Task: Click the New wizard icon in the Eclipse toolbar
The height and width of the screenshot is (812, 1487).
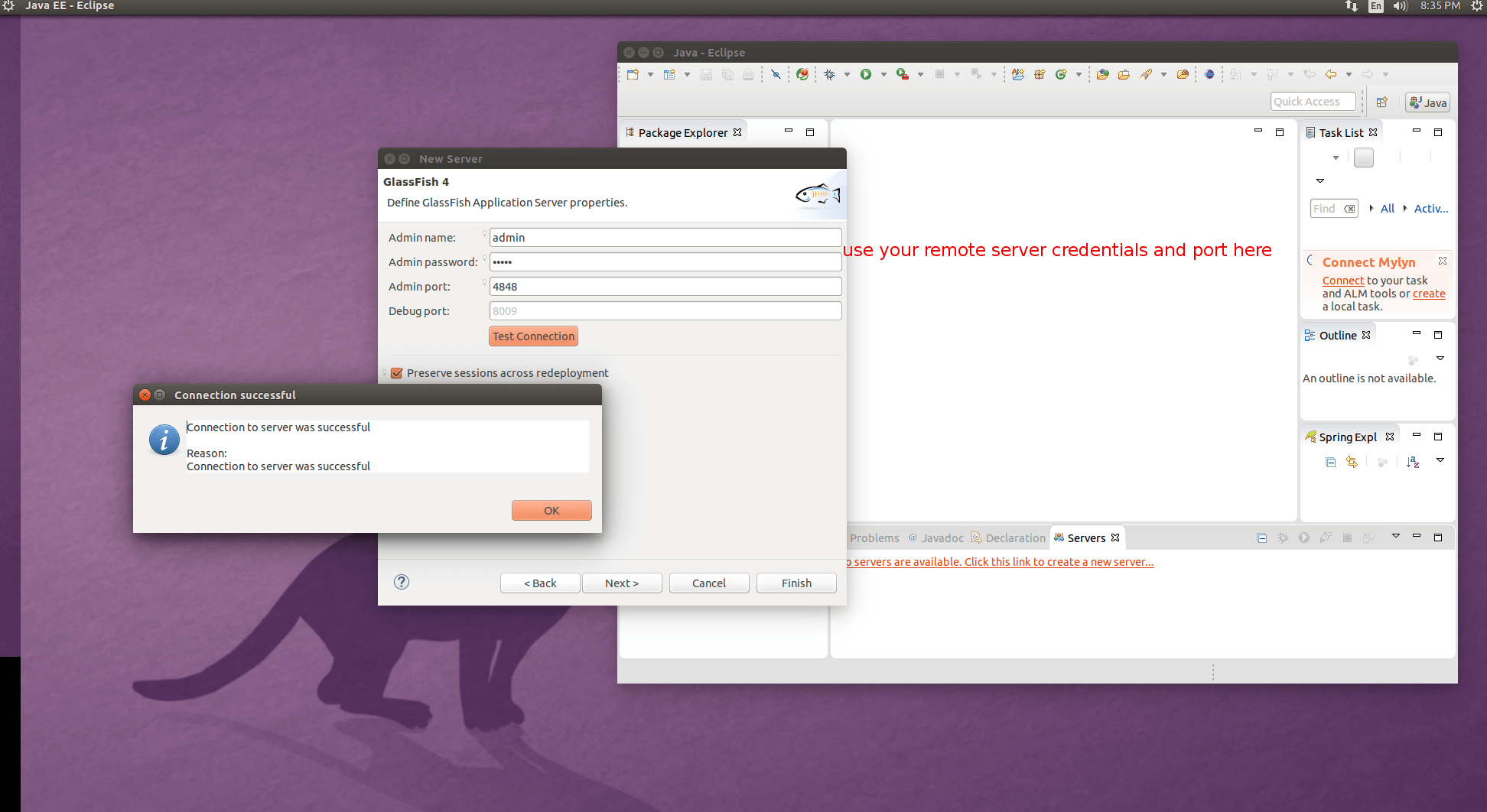Action: (x=633, y=74)
